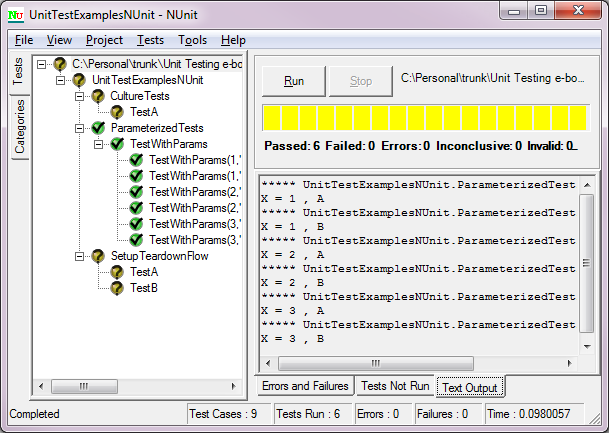Click the green checkmark icon beside ParameterizedTests
The image size is (609, 433).
[x=98, y=128]
